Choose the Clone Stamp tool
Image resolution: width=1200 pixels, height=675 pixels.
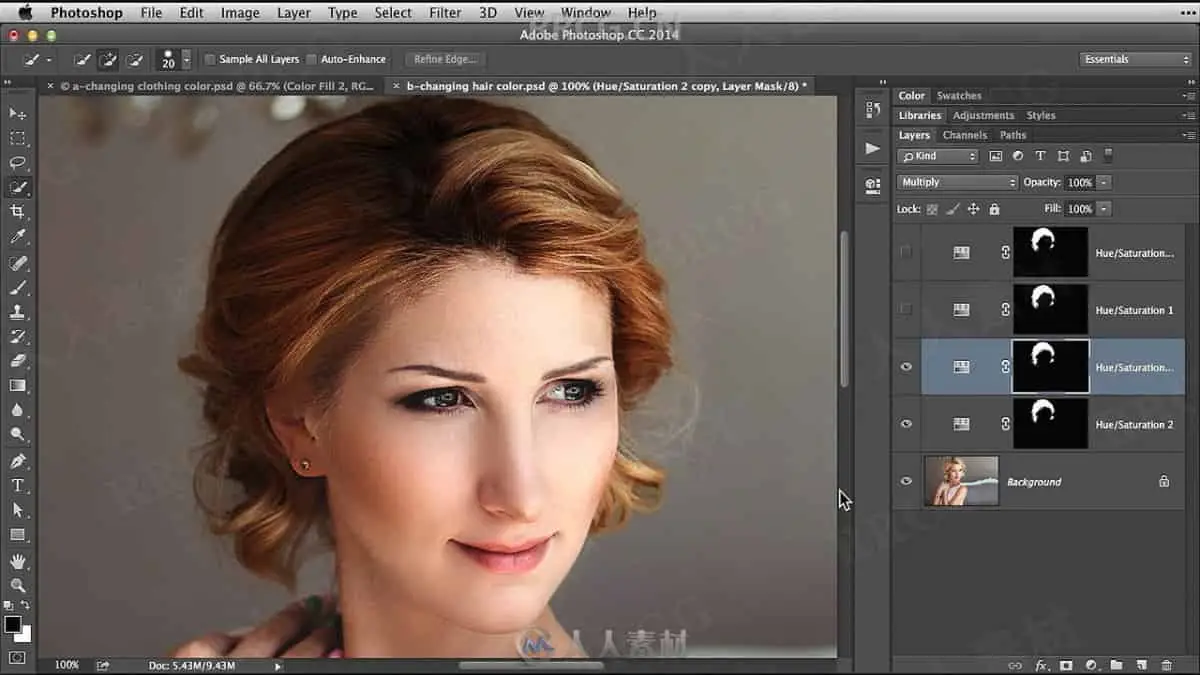click(x=18, y=312)
